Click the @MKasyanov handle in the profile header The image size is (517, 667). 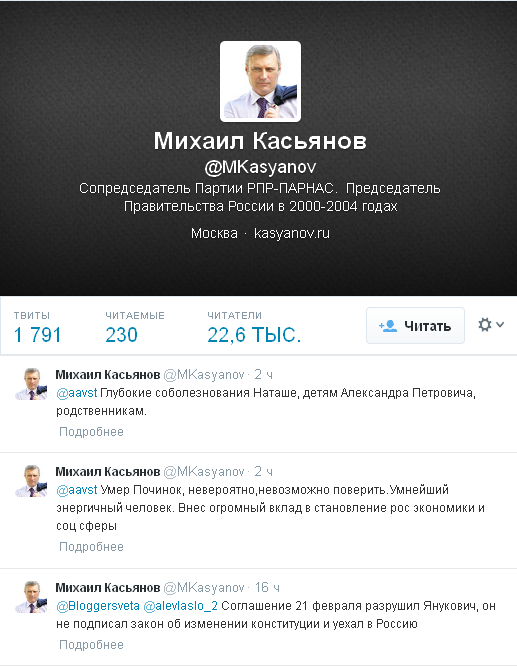(260, 168)
